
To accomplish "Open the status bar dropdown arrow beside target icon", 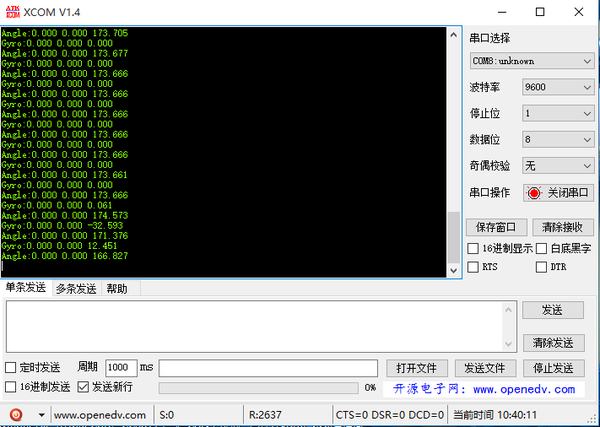I will click(x=41, y=415).
